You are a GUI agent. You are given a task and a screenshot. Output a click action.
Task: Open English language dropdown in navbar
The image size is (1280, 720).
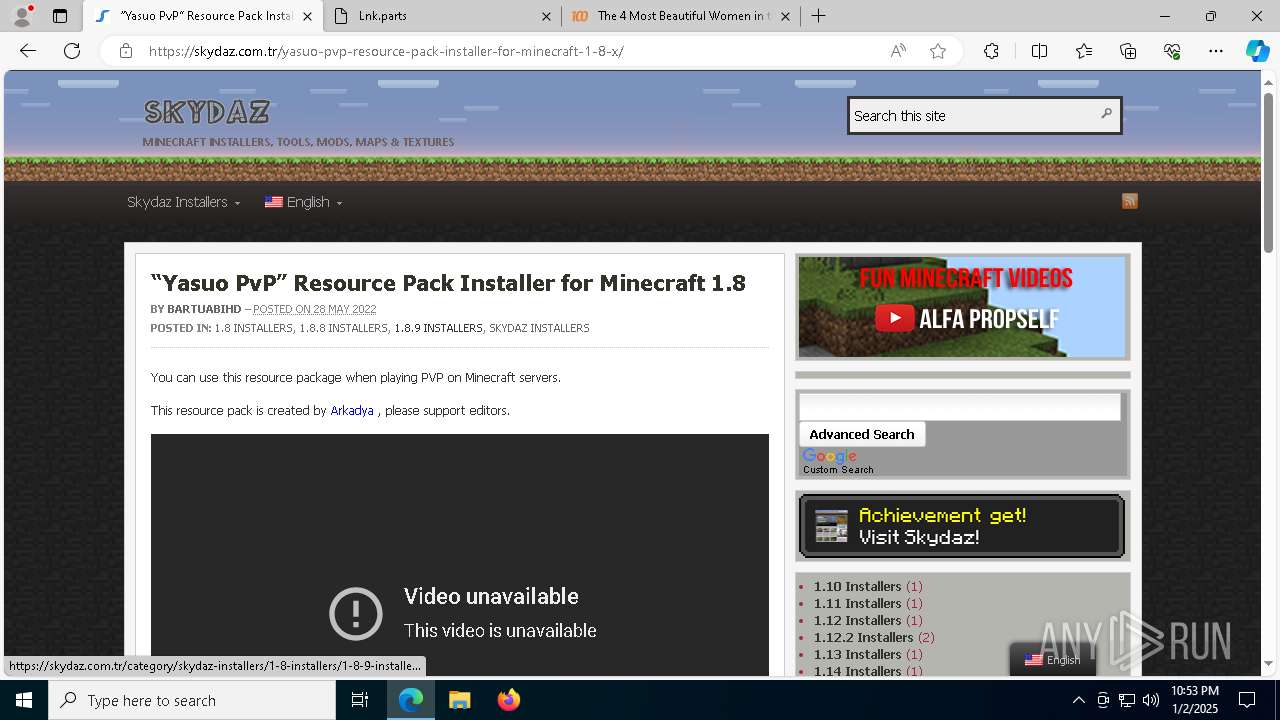click(304, 202)
